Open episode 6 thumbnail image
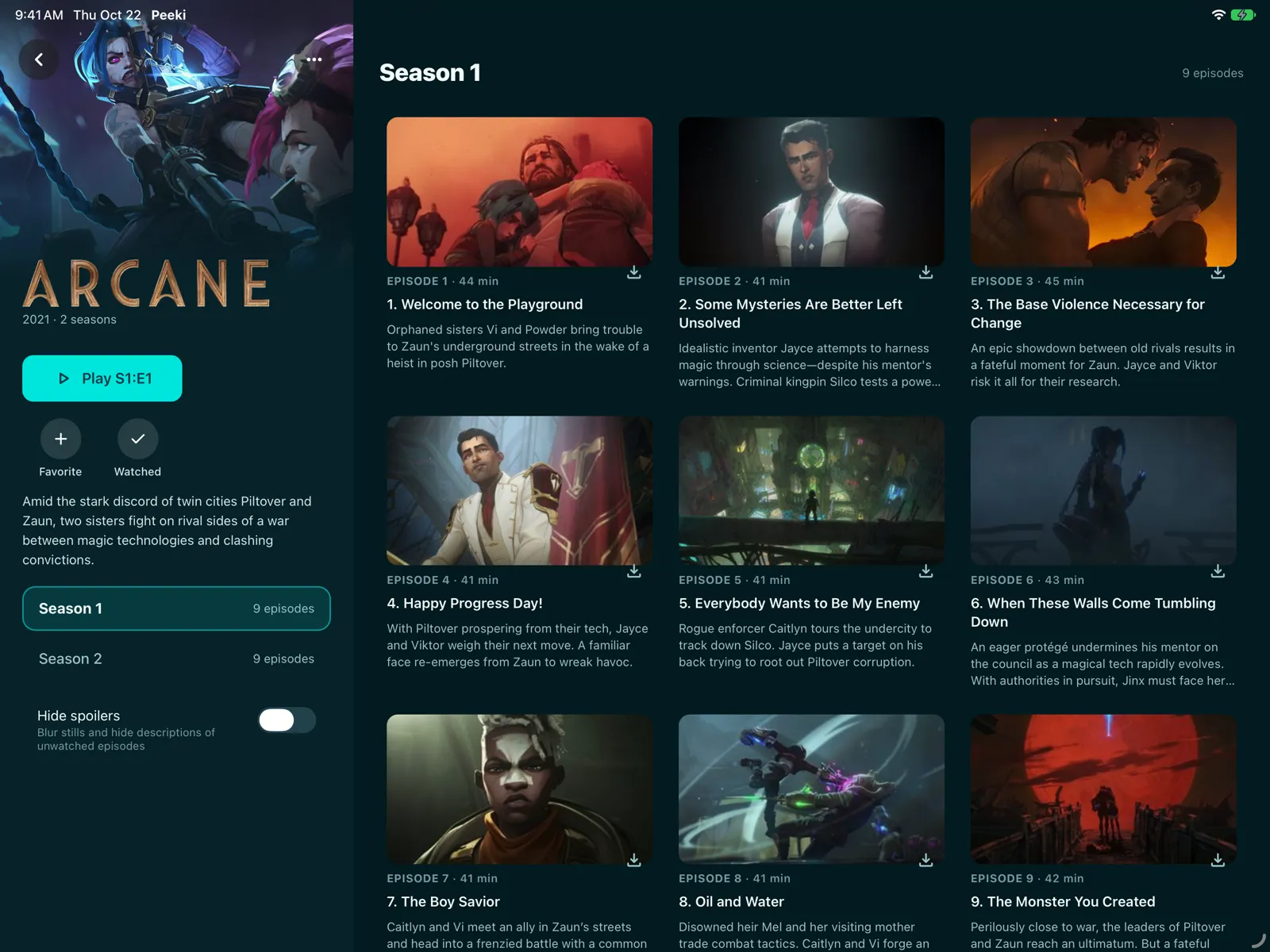The height and width of the screenshot is (952, 1270). (1103, 491)
